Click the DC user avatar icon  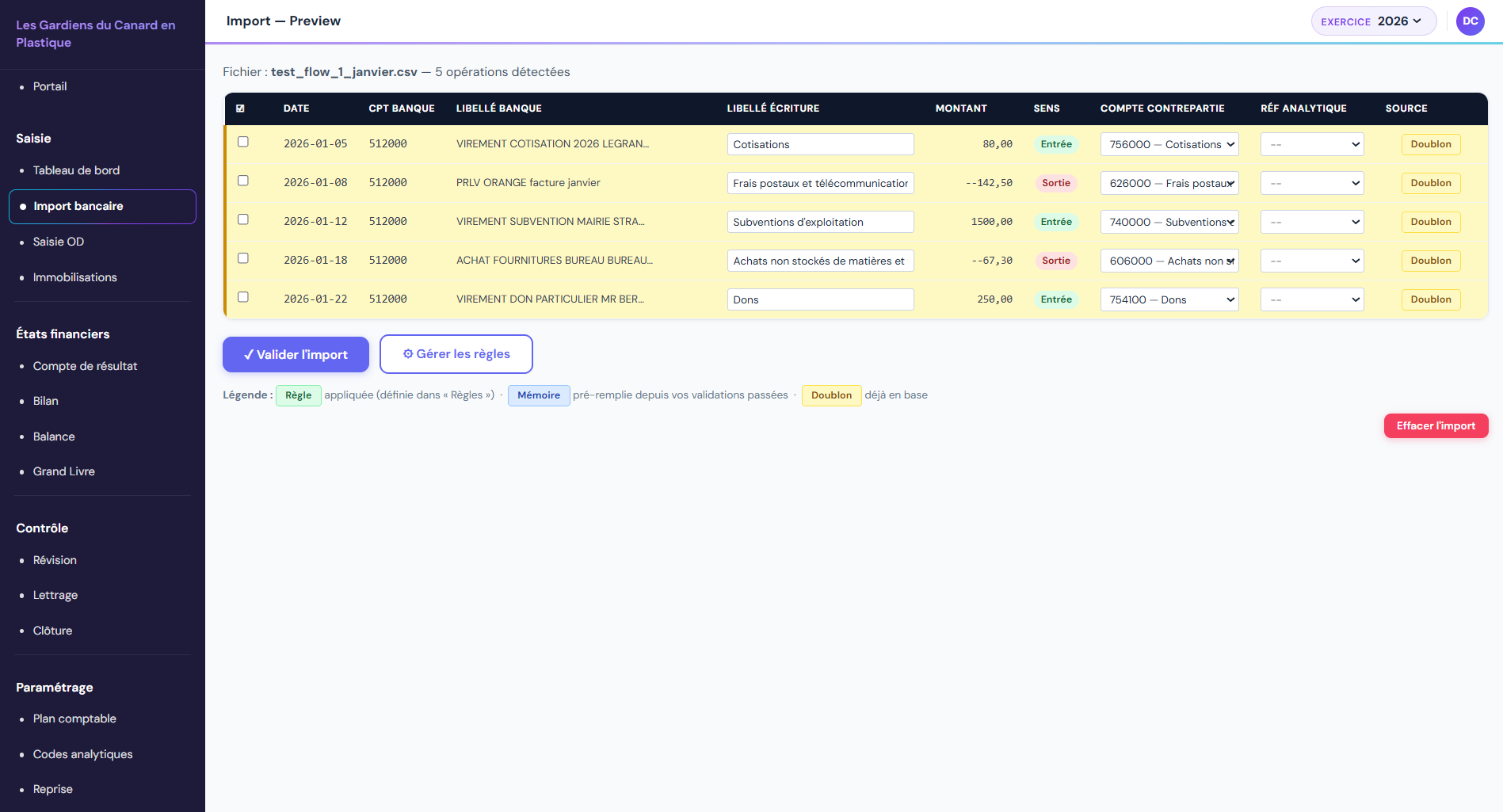(1470, 21)
